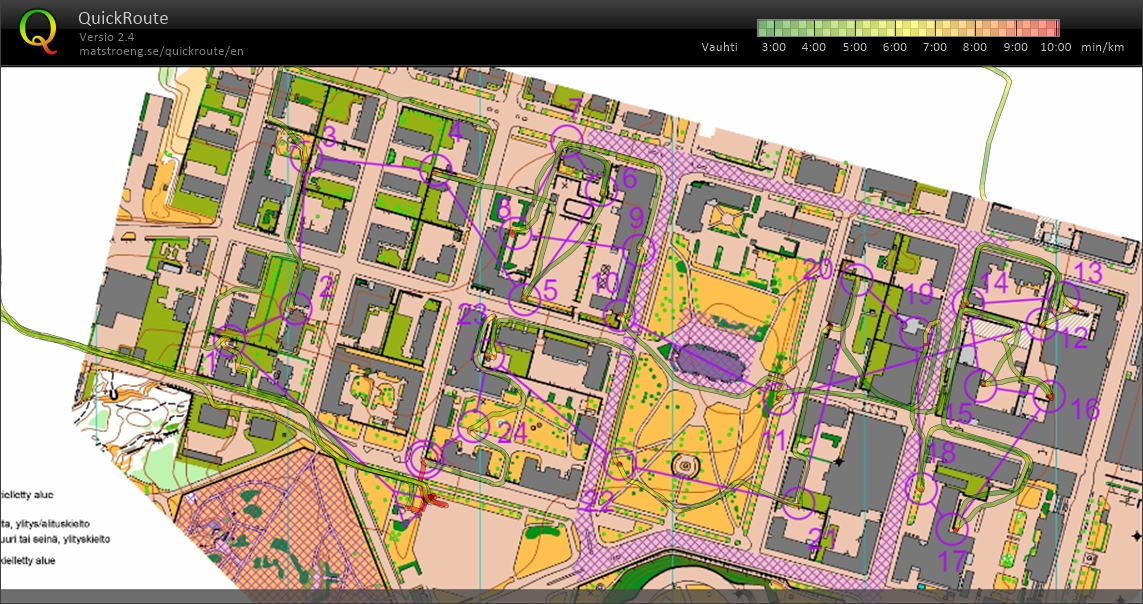Select control circle 24 on the map
The width and height of the screenshot is (1143, 604).
pos(473,427)
